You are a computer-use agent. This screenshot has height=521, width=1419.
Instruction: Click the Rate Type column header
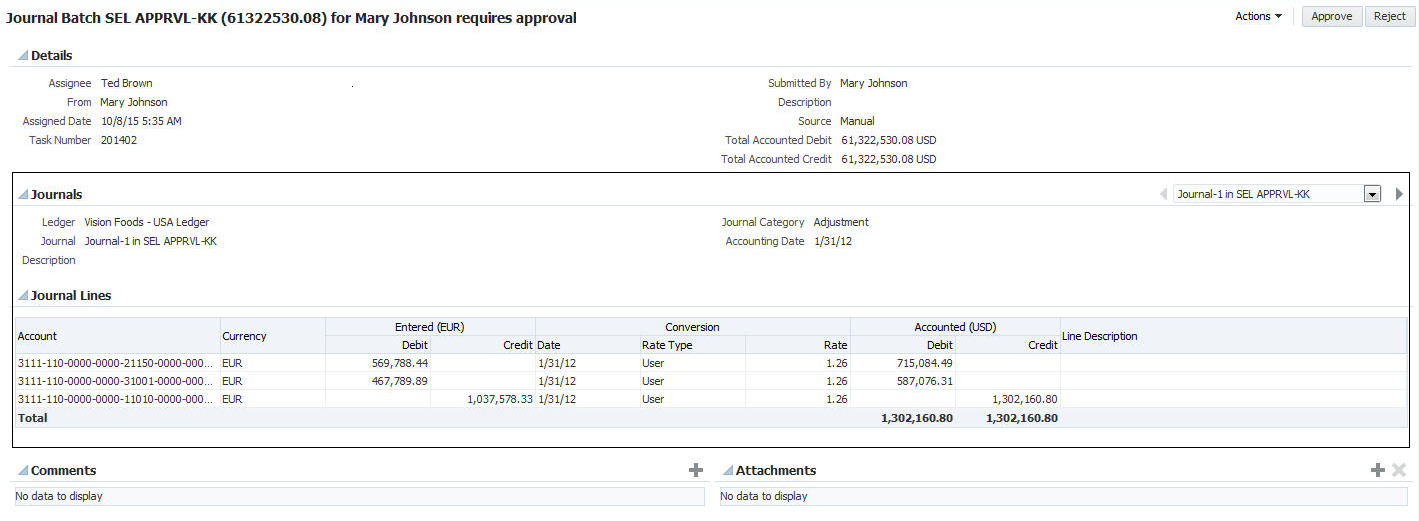tap(667, 345)
